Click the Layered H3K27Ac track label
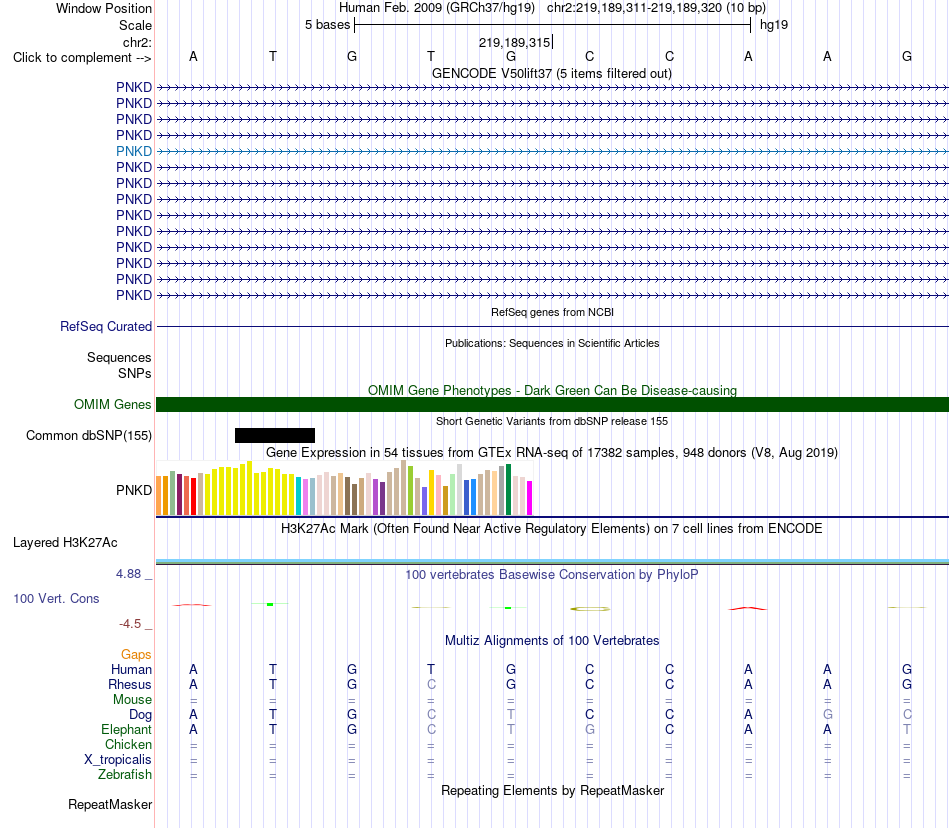This screenshot has width=950, height=828. [x=65, y=543]
